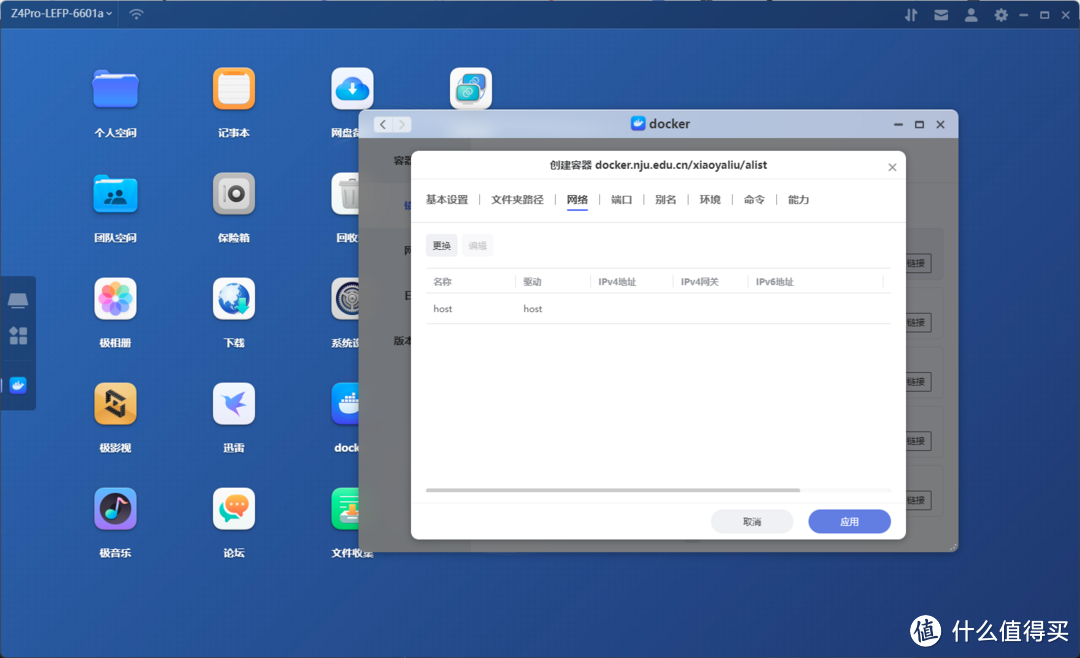Click the greyed 编辑 button
Image resolution: width=1080 pixels, height=658 pixels.
click(x=477, y=246)
